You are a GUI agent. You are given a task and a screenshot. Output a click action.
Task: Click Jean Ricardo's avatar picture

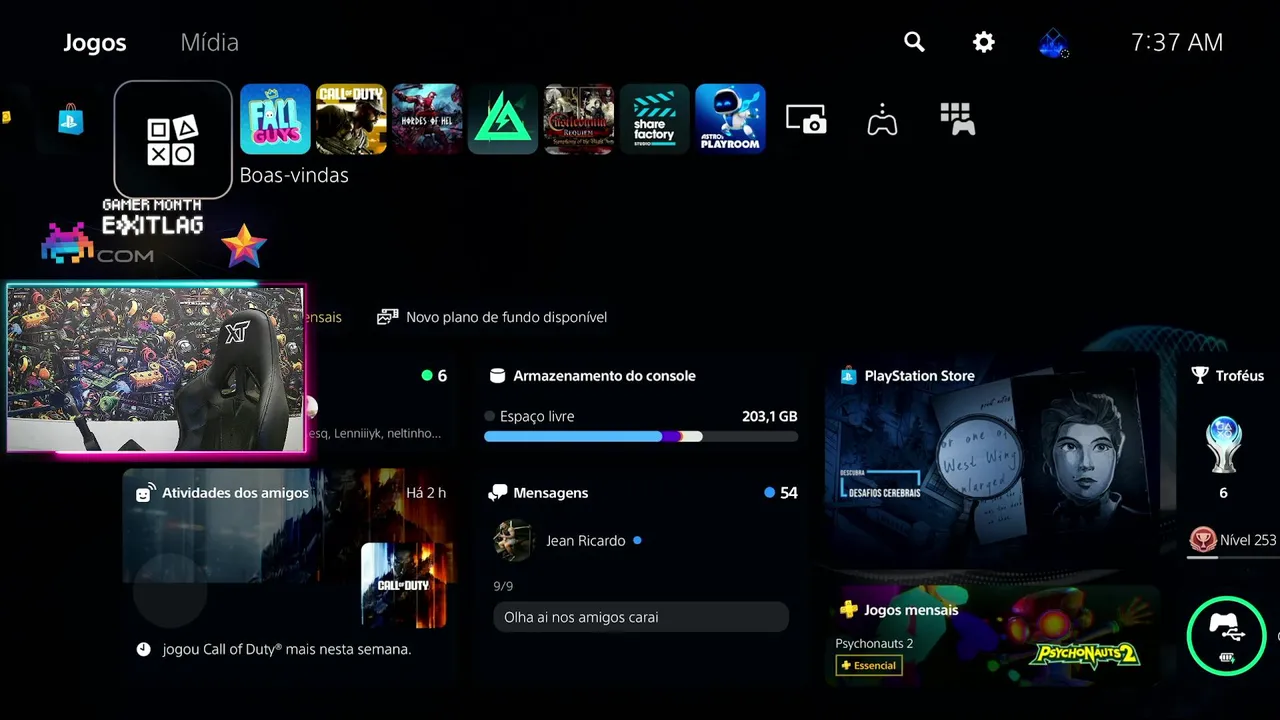(x=513, y=541)
